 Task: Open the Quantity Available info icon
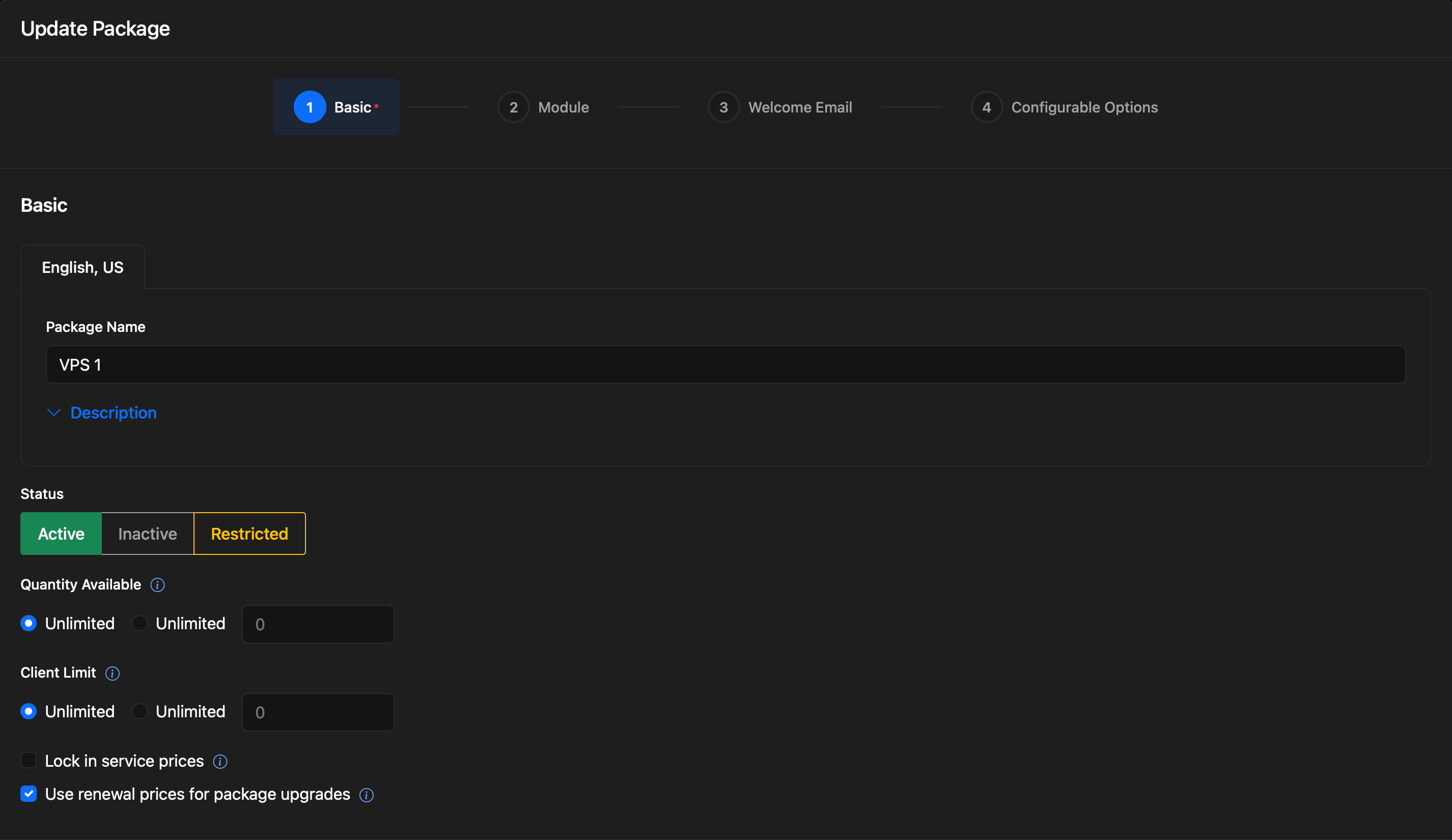pyautogui.click(x=157, y=585)
